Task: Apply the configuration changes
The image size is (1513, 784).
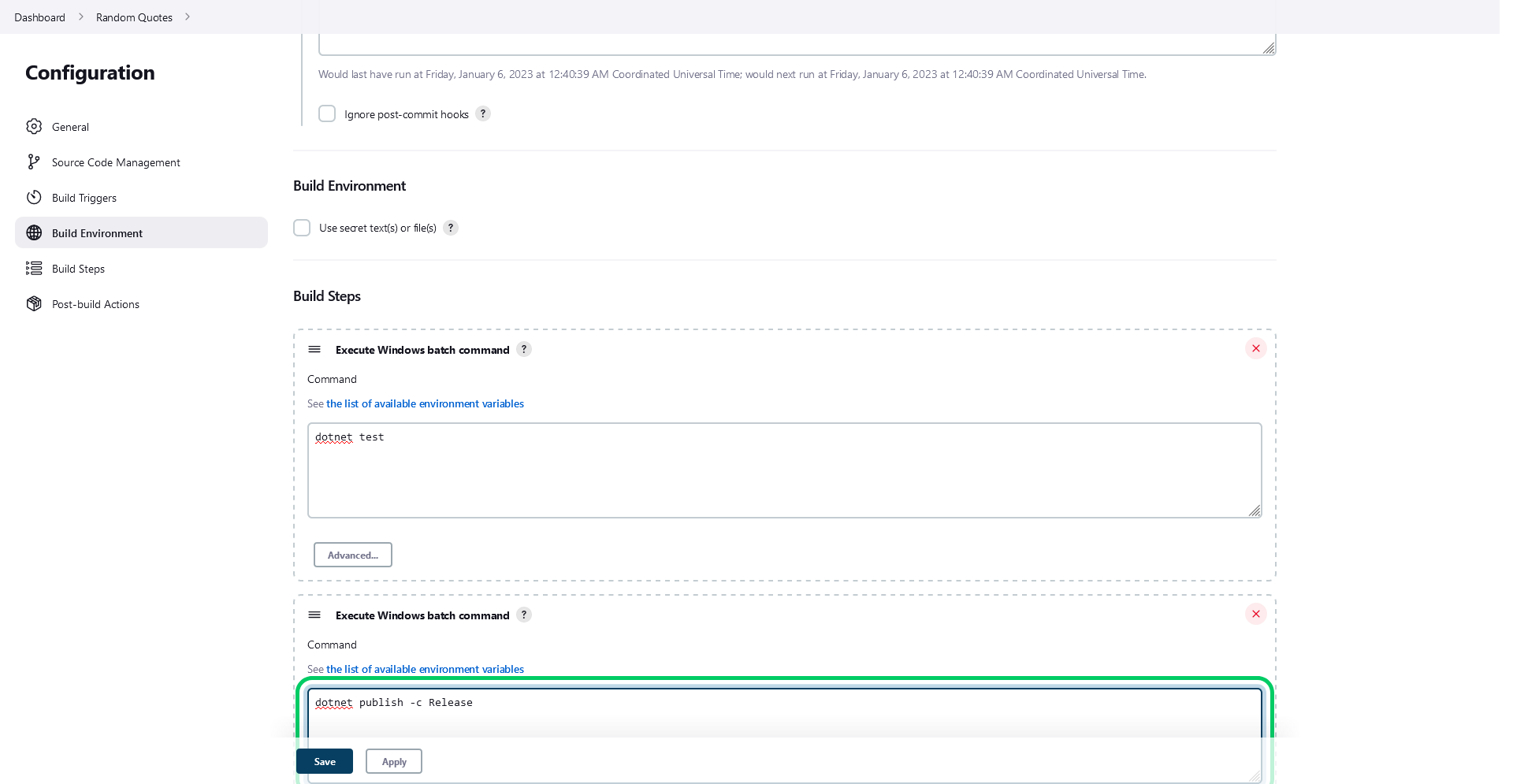Action: click(x=394, y=761)
